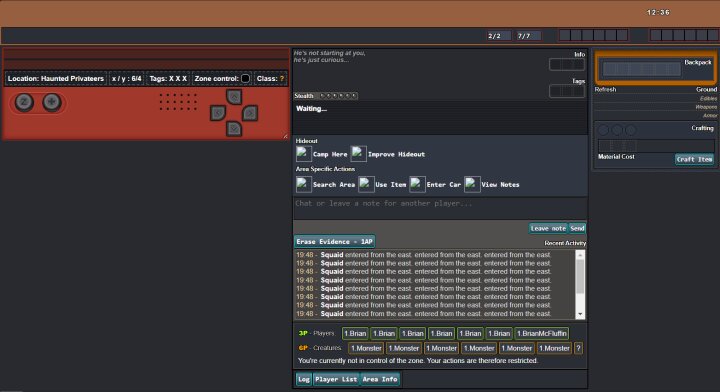
Task: Click the Recent Activity label
Action: [x=565, y=243]
